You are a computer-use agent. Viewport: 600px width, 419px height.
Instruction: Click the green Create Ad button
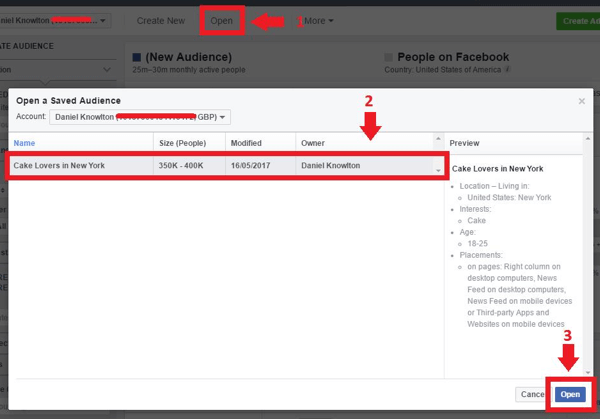point(578,21)
